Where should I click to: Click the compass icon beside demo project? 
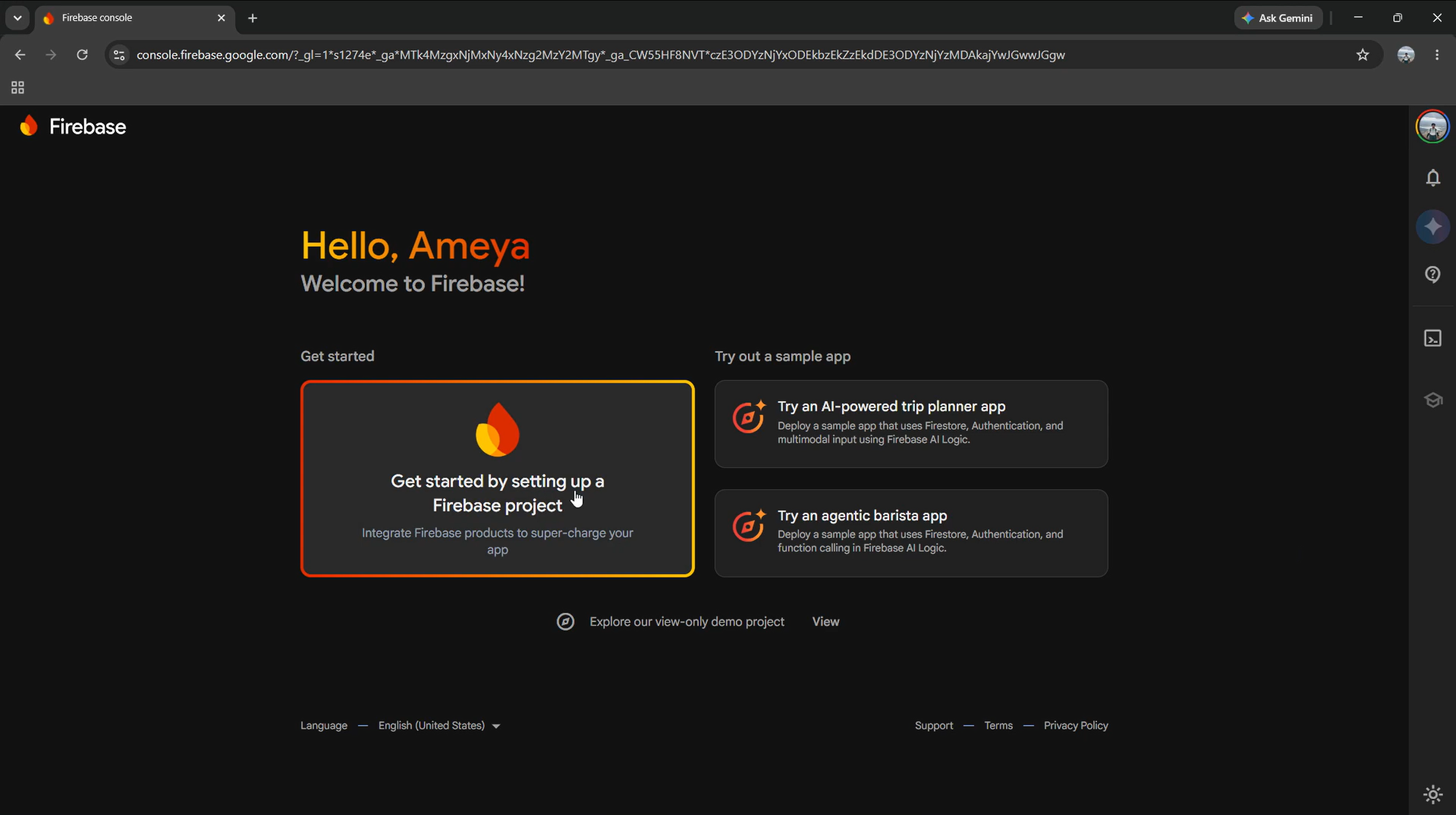(x=565, y=621)
